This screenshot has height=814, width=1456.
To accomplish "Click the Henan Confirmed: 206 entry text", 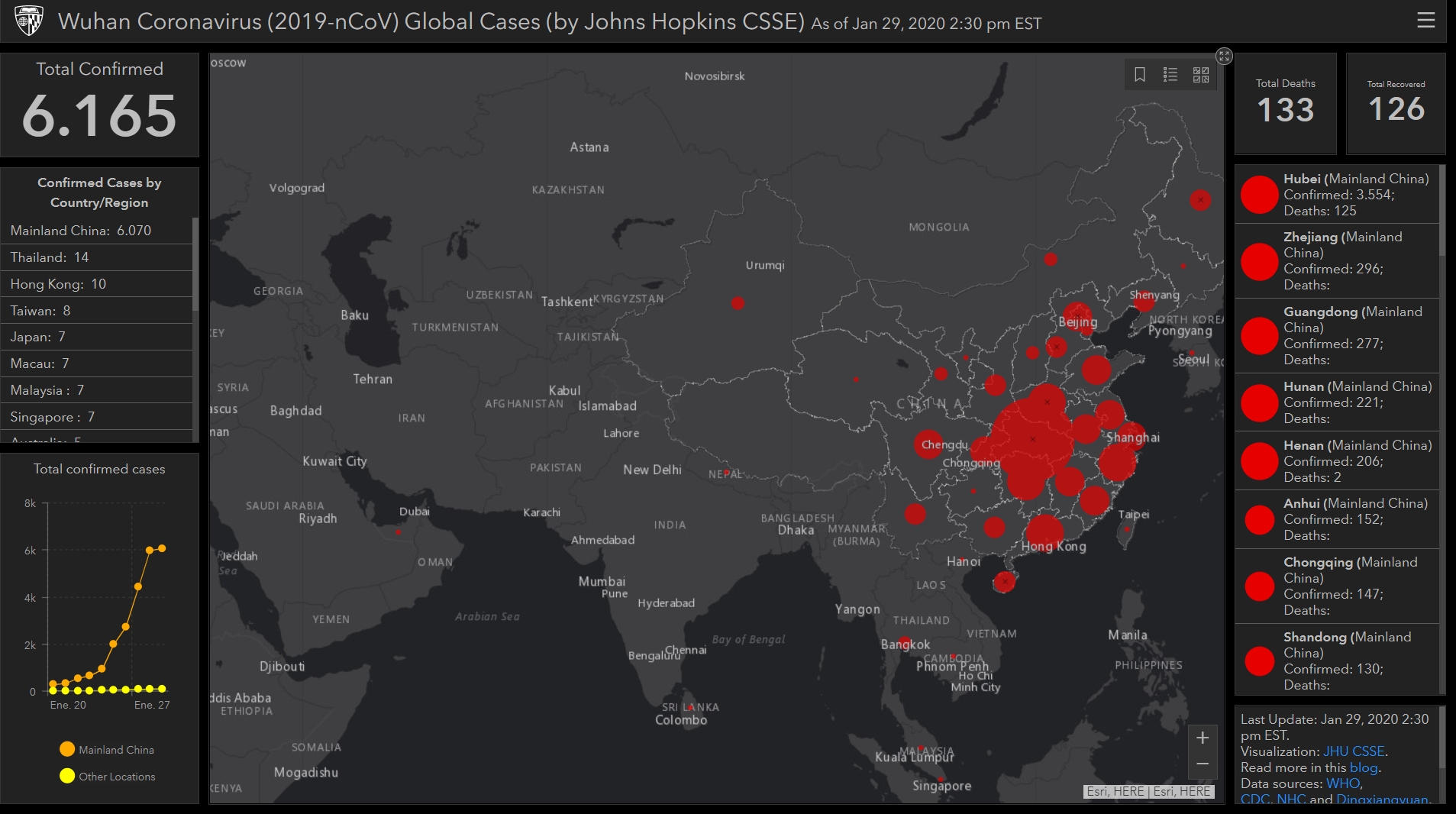I will (x=1333, y=461).
